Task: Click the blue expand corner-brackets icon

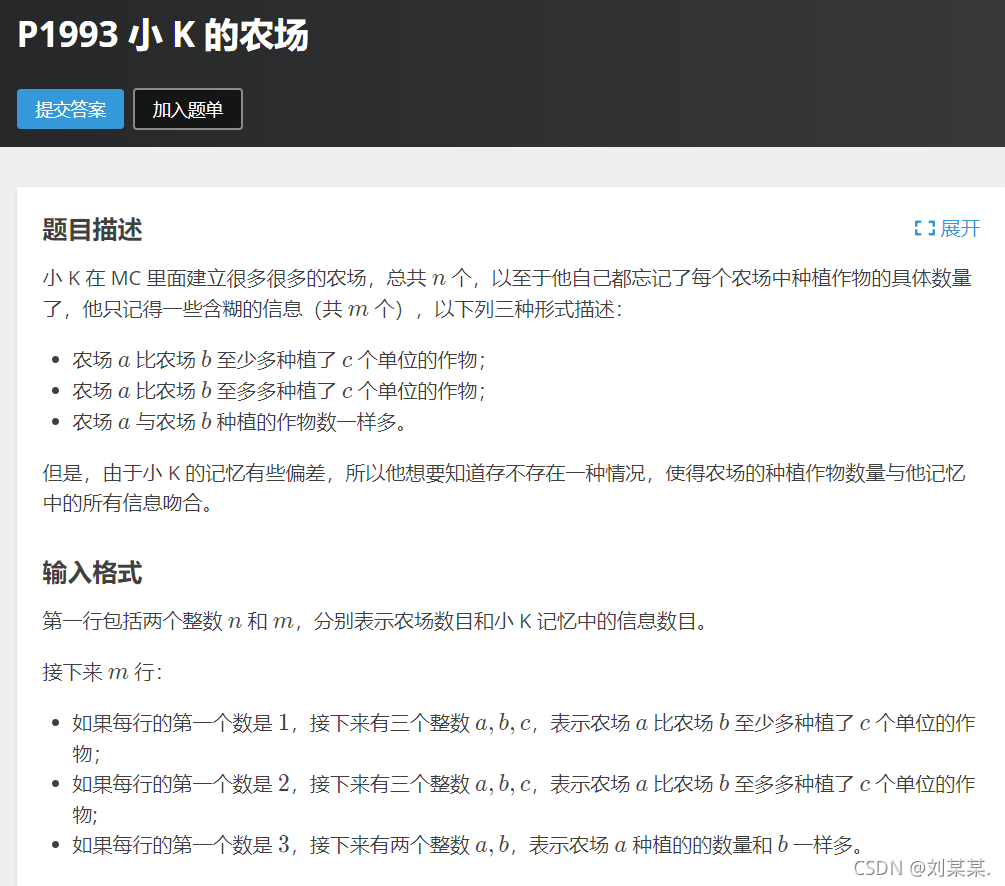Action: click(x=925, y=229)
